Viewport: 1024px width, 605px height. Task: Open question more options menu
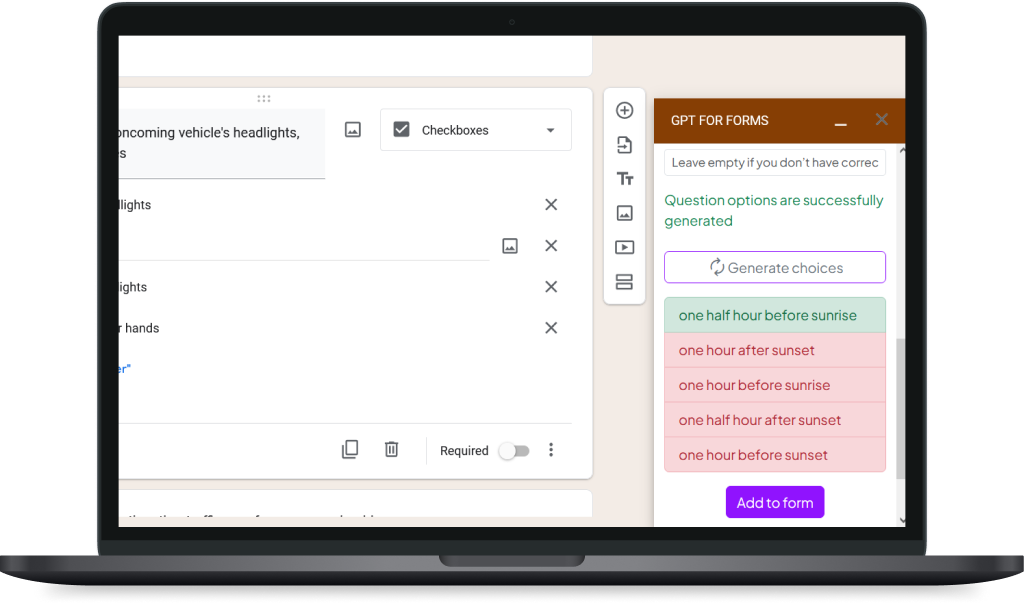pyautogui.click(x=551, y=450)
